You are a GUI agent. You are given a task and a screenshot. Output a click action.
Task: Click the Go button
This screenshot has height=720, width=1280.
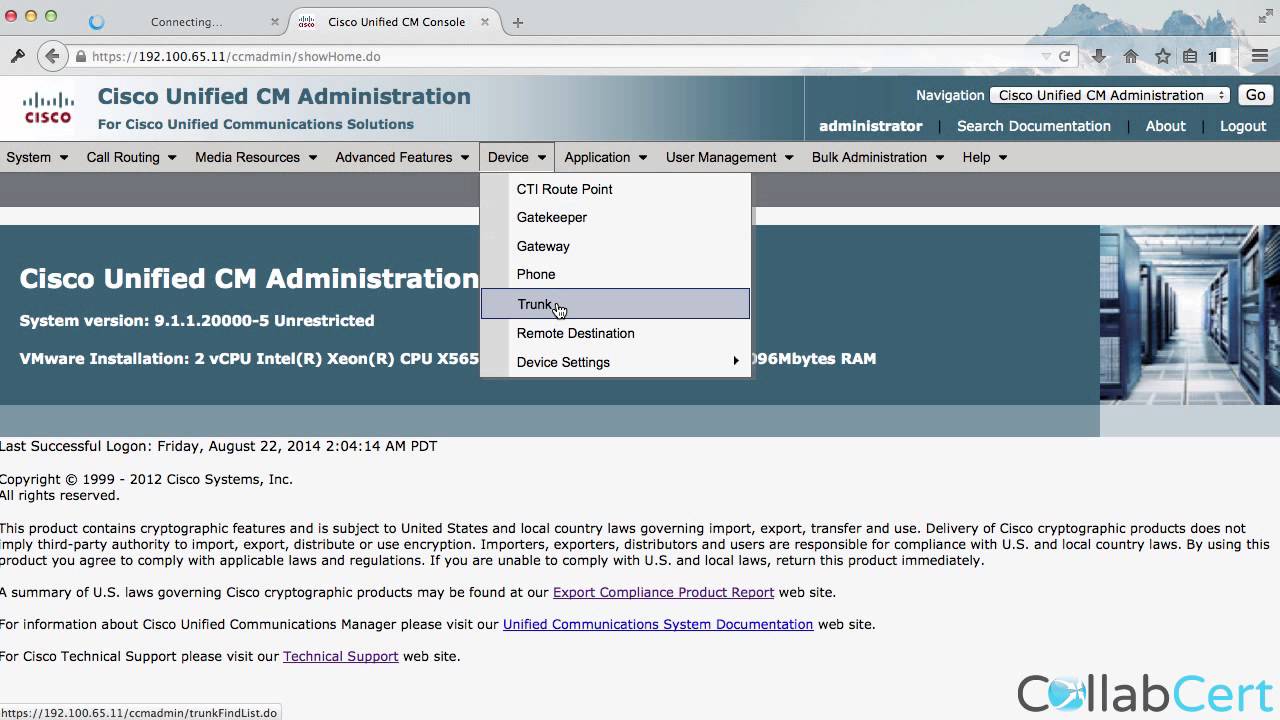pyautogui.click(x=1255, y=95)
